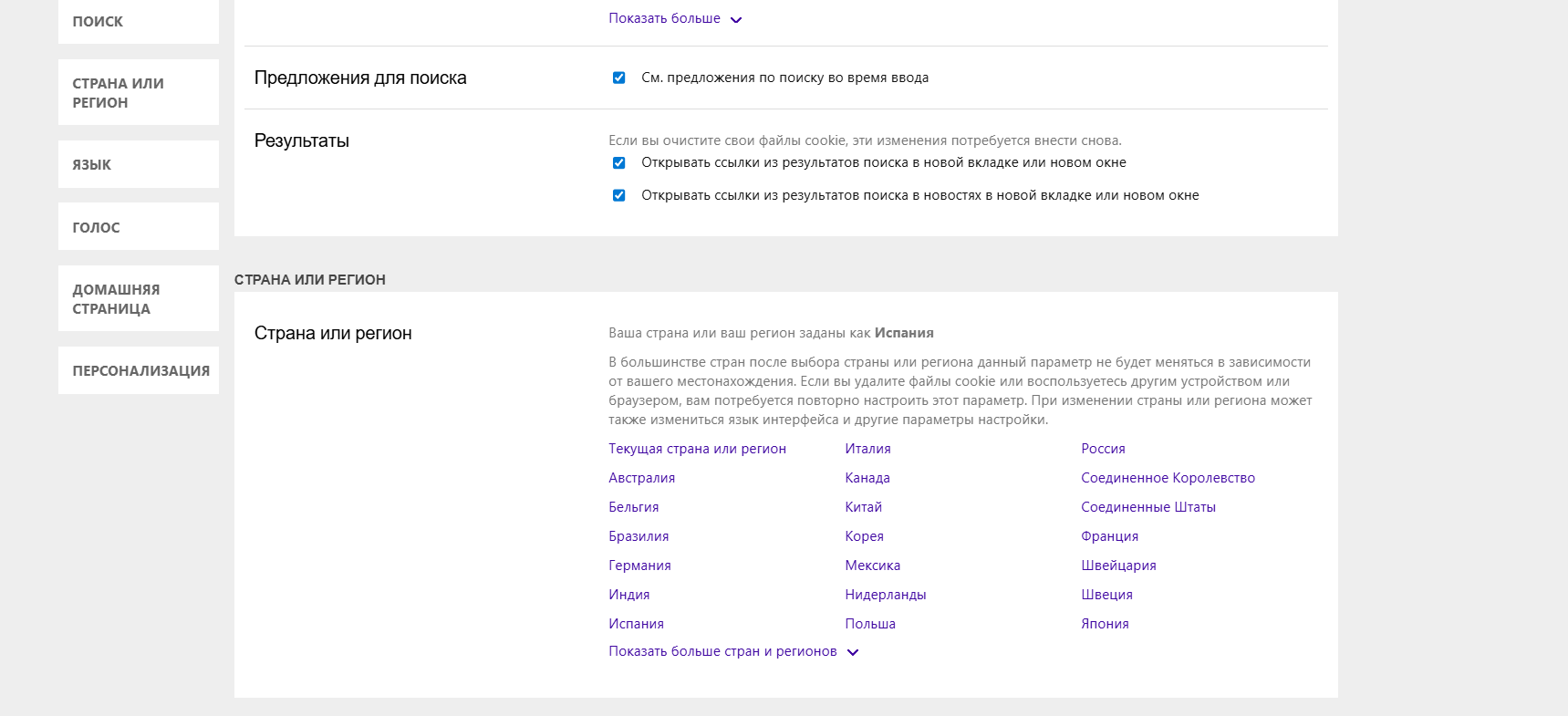Open ПЕРСОНАЛИЗАЦИЯ sidebar section

(139, 370)
